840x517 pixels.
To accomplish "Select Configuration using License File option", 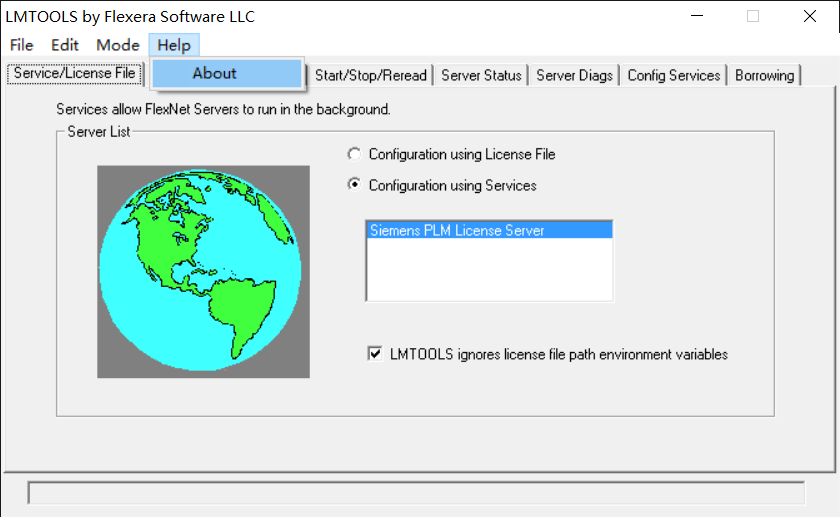I will tap(352, 154).
